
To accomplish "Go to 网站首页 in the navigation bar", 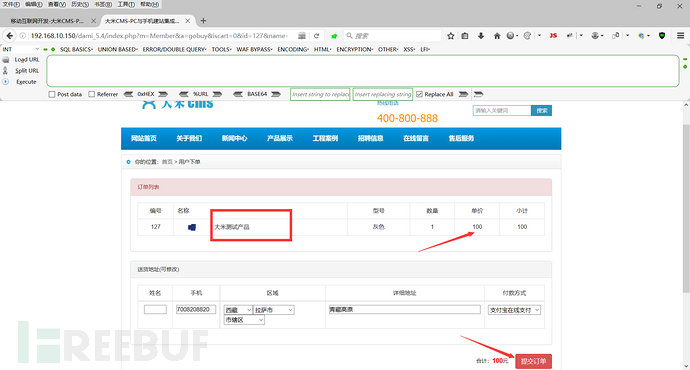I will click(x=143, y=138).
